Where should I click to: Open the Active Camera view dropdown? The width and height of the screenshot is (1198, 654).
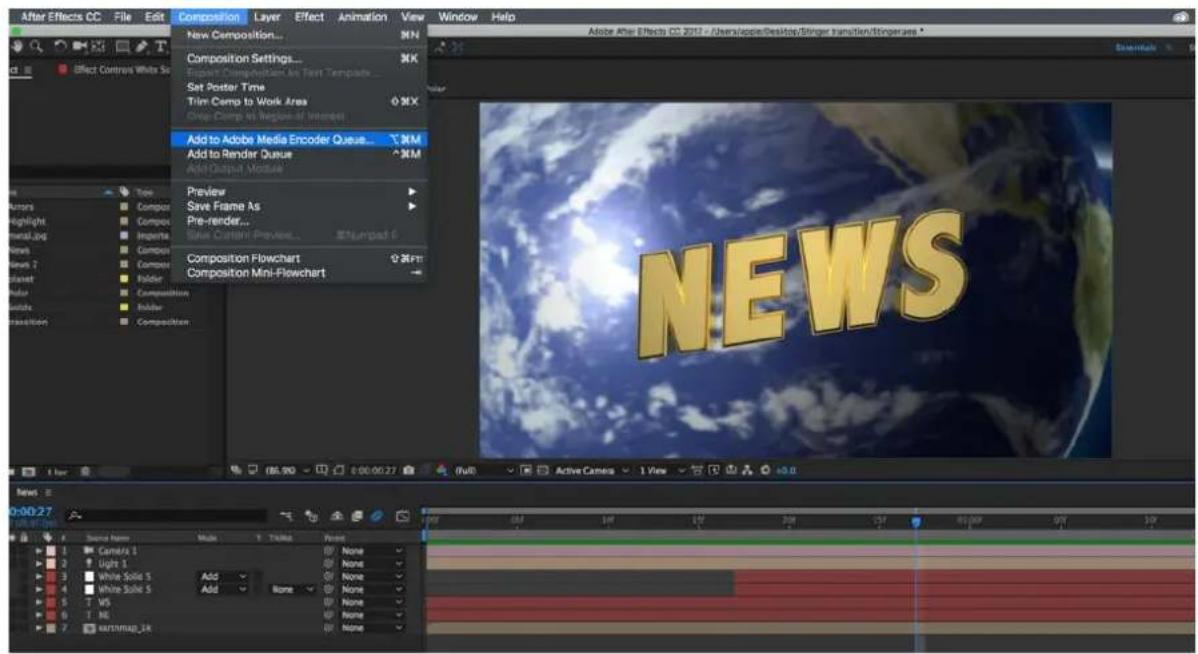pos(591,470)
